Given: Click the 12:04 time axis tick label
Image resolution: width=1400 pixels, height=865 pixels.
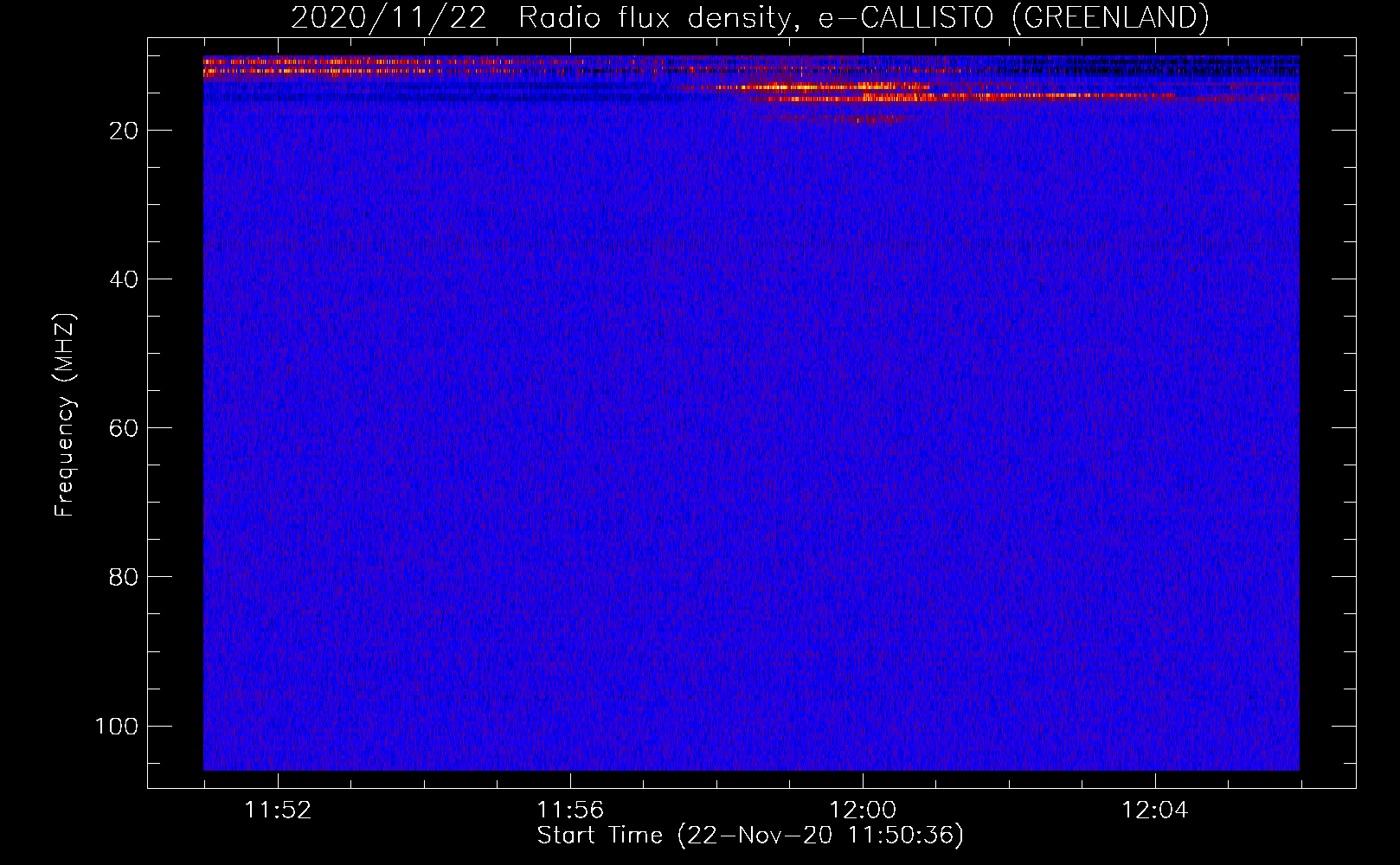Looking at the screenshot, I should (1155, 811).
